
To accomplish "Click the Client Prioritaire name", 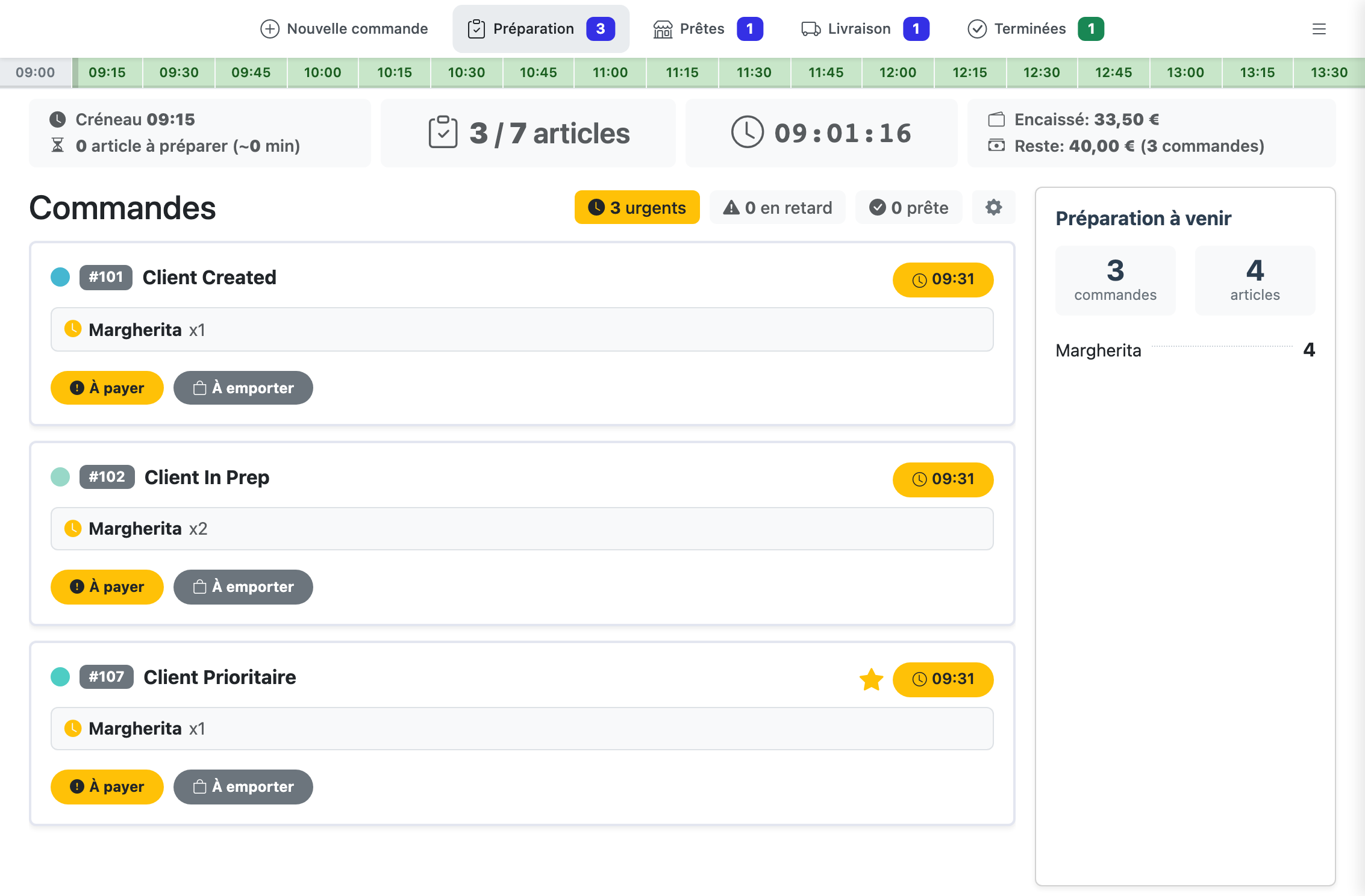I will pos(220,677).
